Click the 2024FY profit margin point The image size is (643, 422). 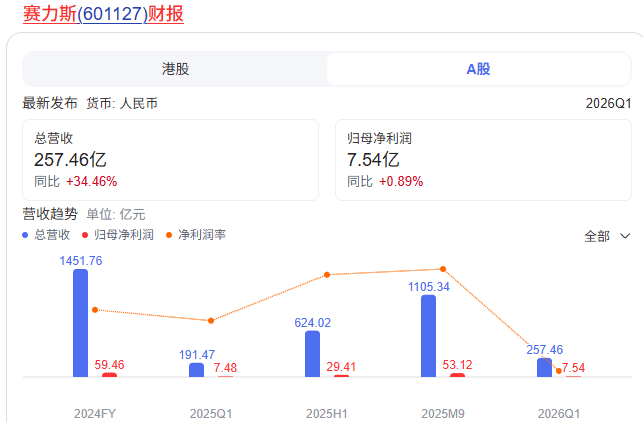[x=95, y=310]
